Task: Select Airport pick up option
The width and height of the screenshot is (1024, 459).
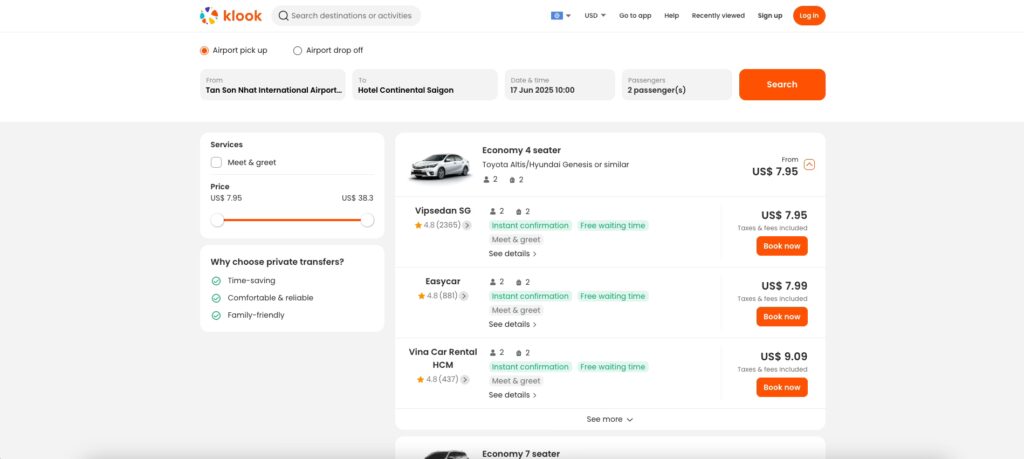Action: tap(205, 50)
